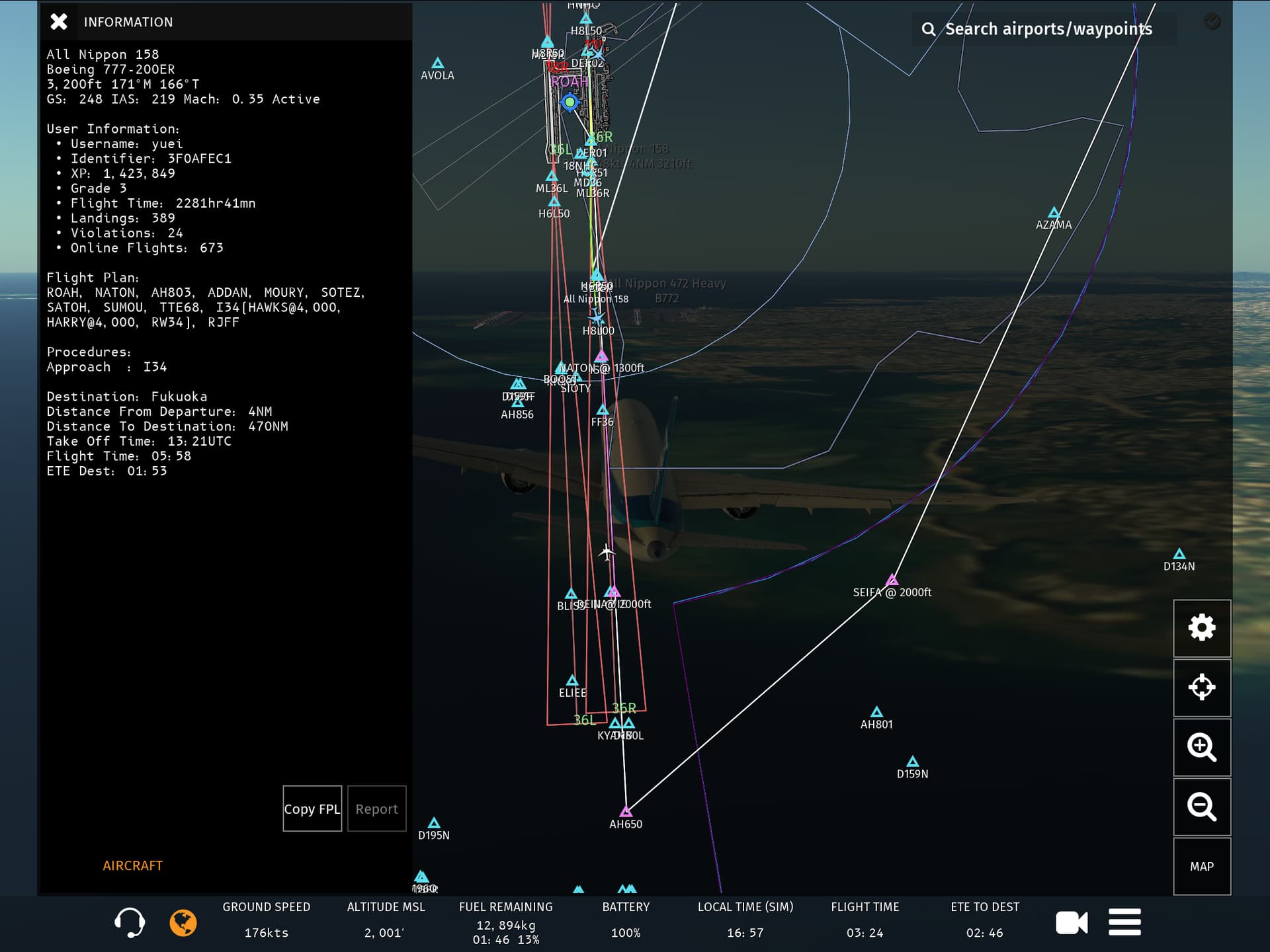Select the AH650 waypoint on route

626,812
